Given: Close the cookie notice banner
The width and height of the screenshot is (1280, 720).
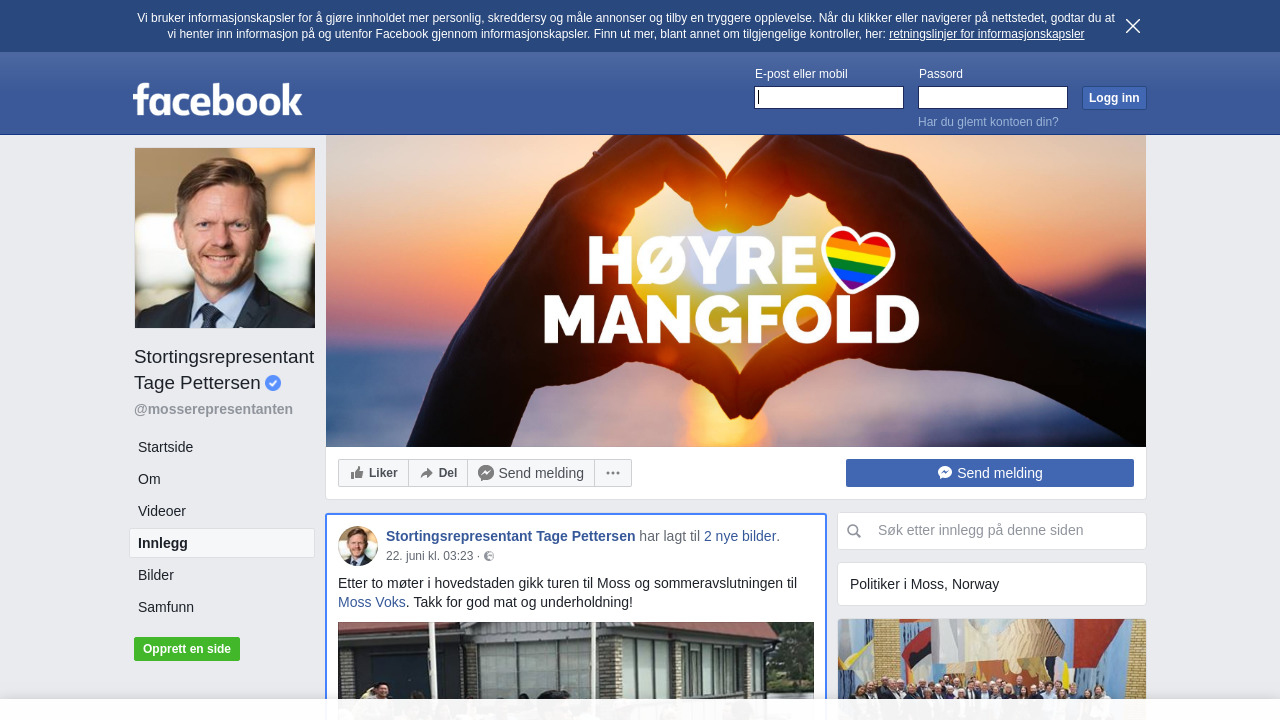Looking at the screenshot, I should 1132,26.
